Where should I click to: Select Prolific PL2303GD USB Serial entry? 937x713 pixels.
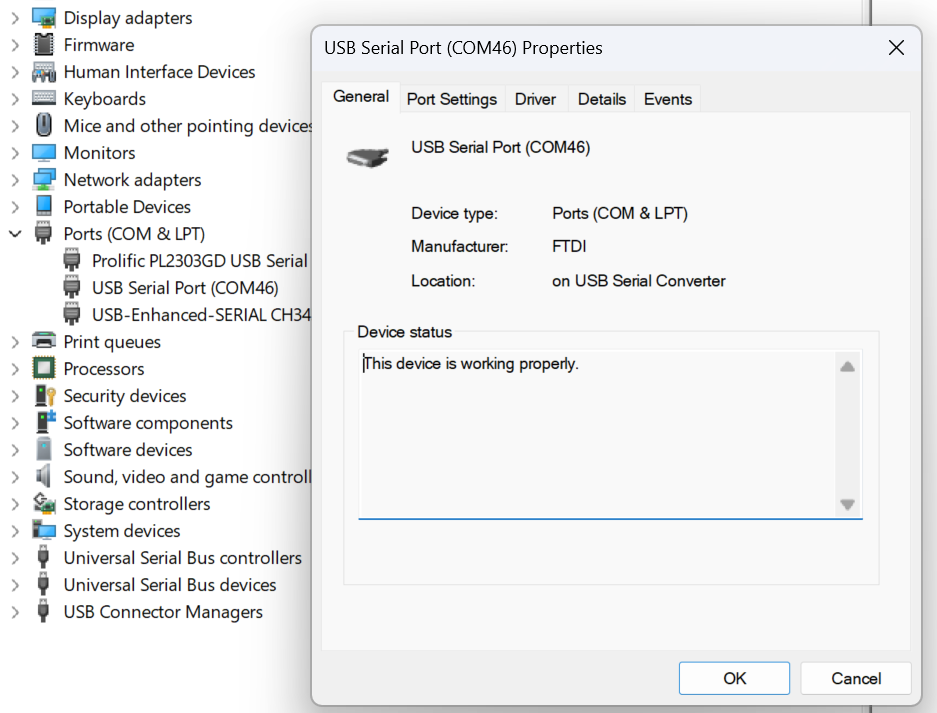(x=199, y=261)
